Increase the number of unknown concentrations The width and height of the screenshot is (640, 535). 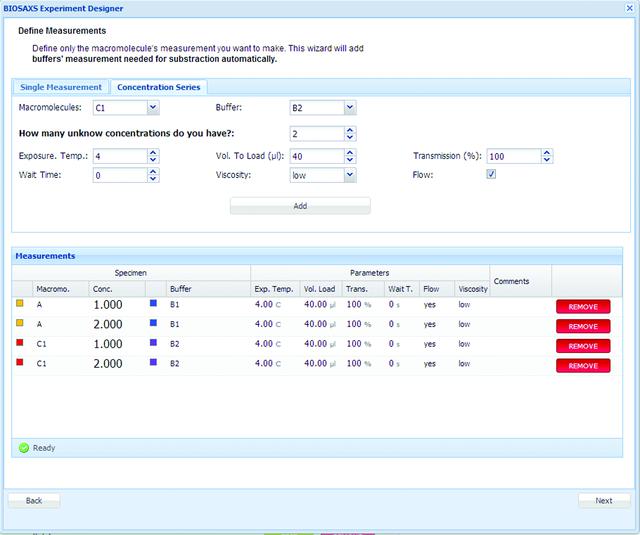(350, 130)
